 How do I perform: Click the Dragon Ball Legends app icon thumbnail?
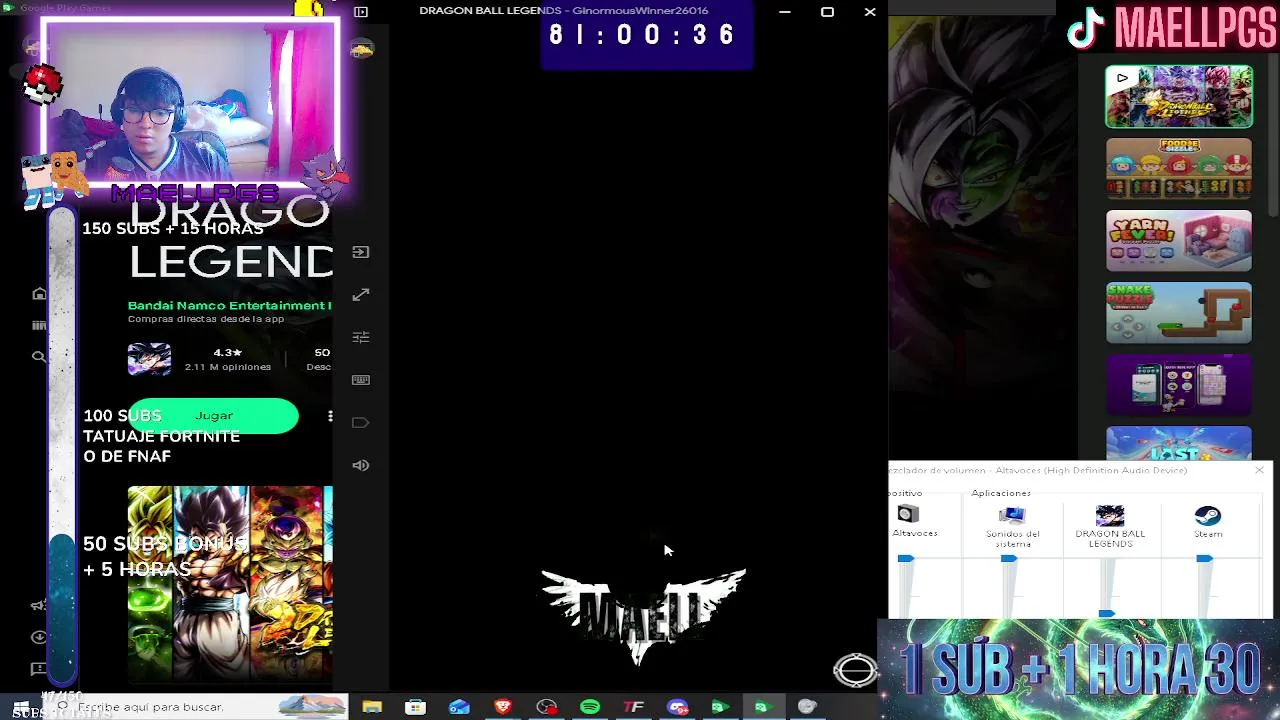149,359
